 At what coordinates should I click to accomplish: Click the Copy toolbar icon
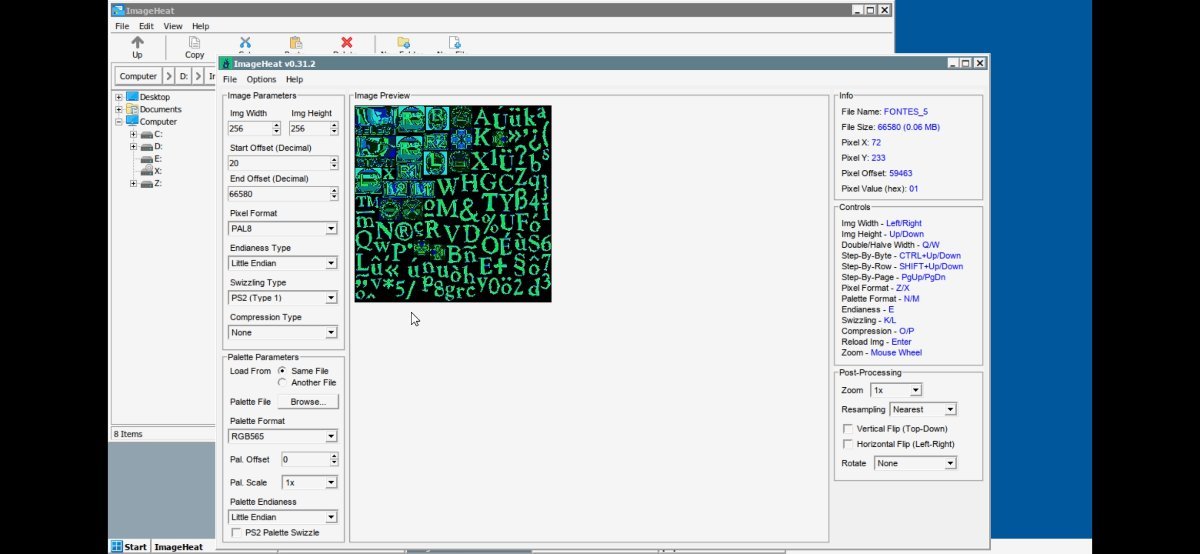coord(194,43)
